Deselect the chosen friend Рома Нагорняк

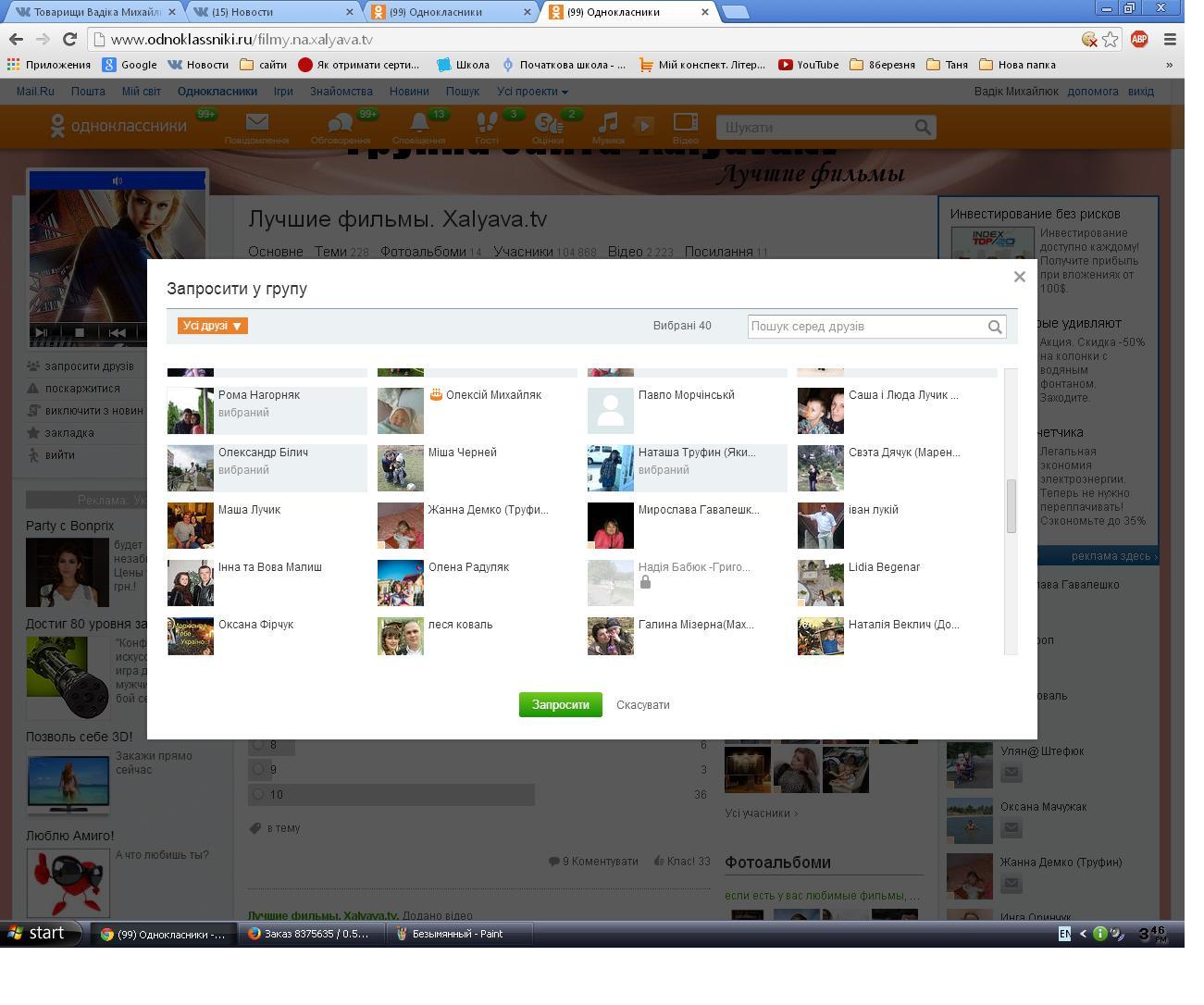click(x=267, y=410)
